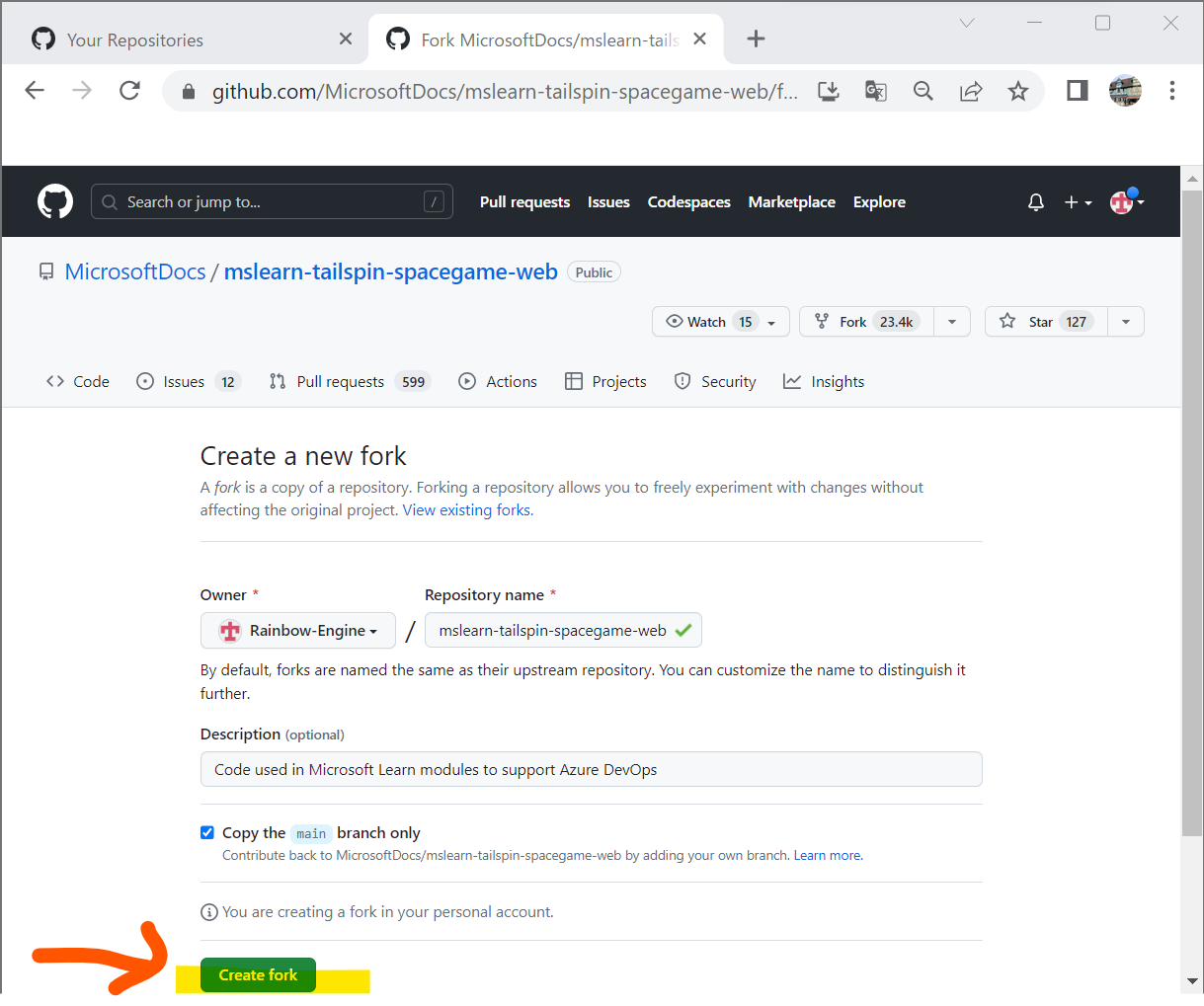The image size is (1204, 1006).
Task: Open the repository Issues tab
Action: [188, 381]
